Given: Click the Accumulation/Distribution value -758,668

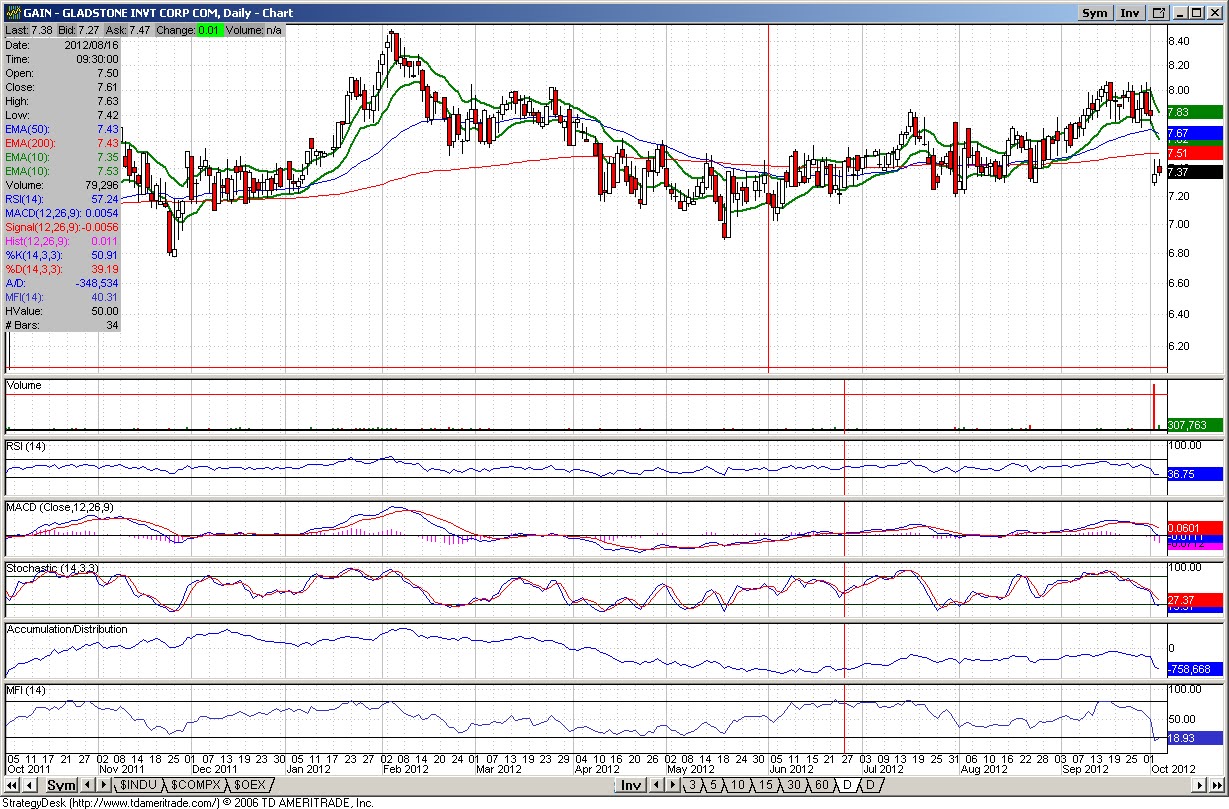Looking at the screenshot, I should click(x=1194, y=669).
